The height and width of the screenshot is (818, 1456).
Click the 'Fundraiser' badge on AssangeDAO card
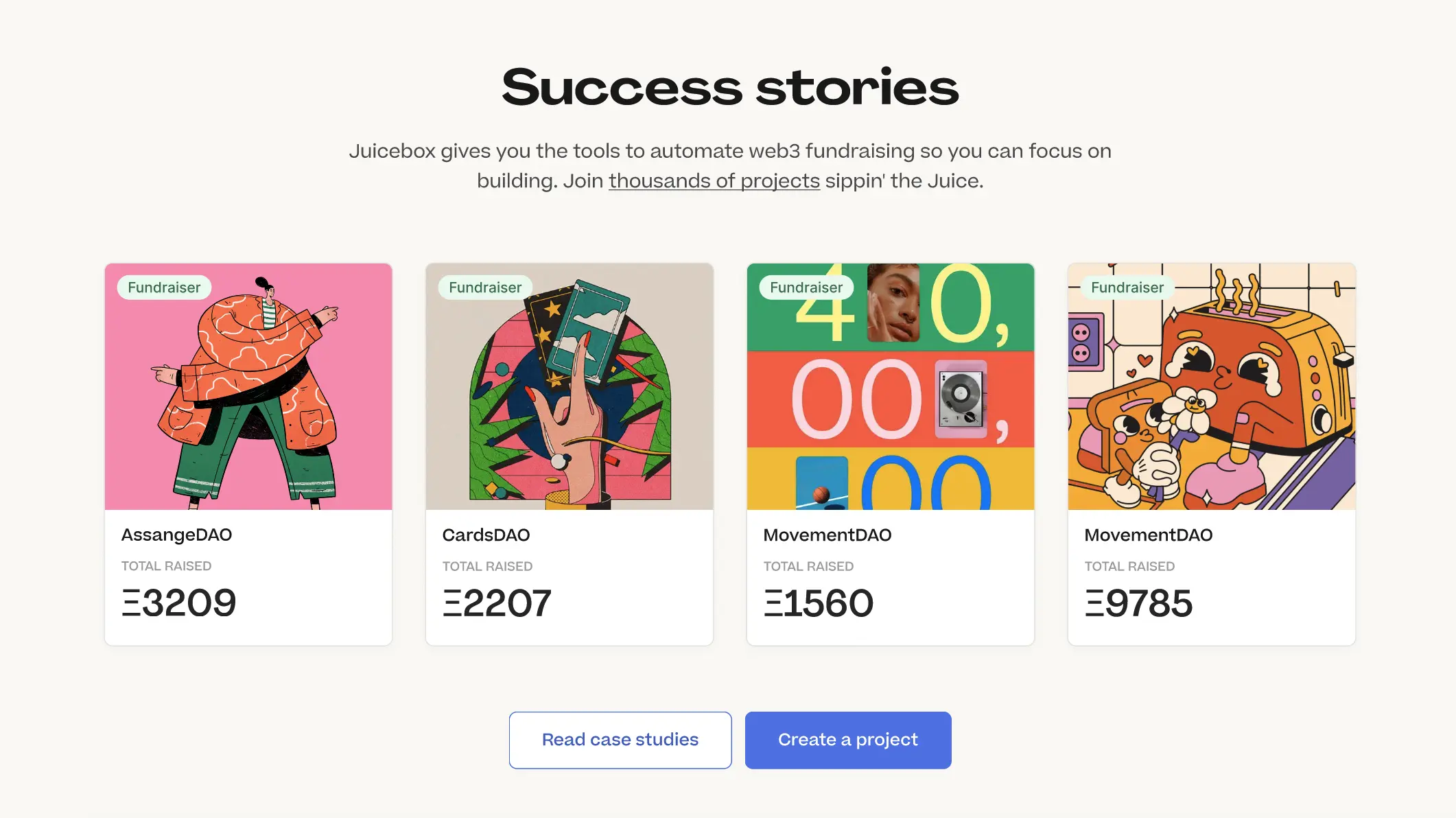pos(163,288)
